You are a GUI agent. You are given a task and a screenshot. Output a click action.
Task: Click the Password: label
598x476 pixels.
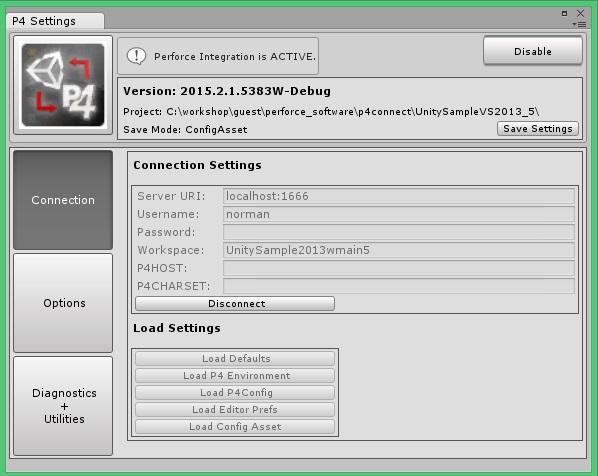(166, 232)
